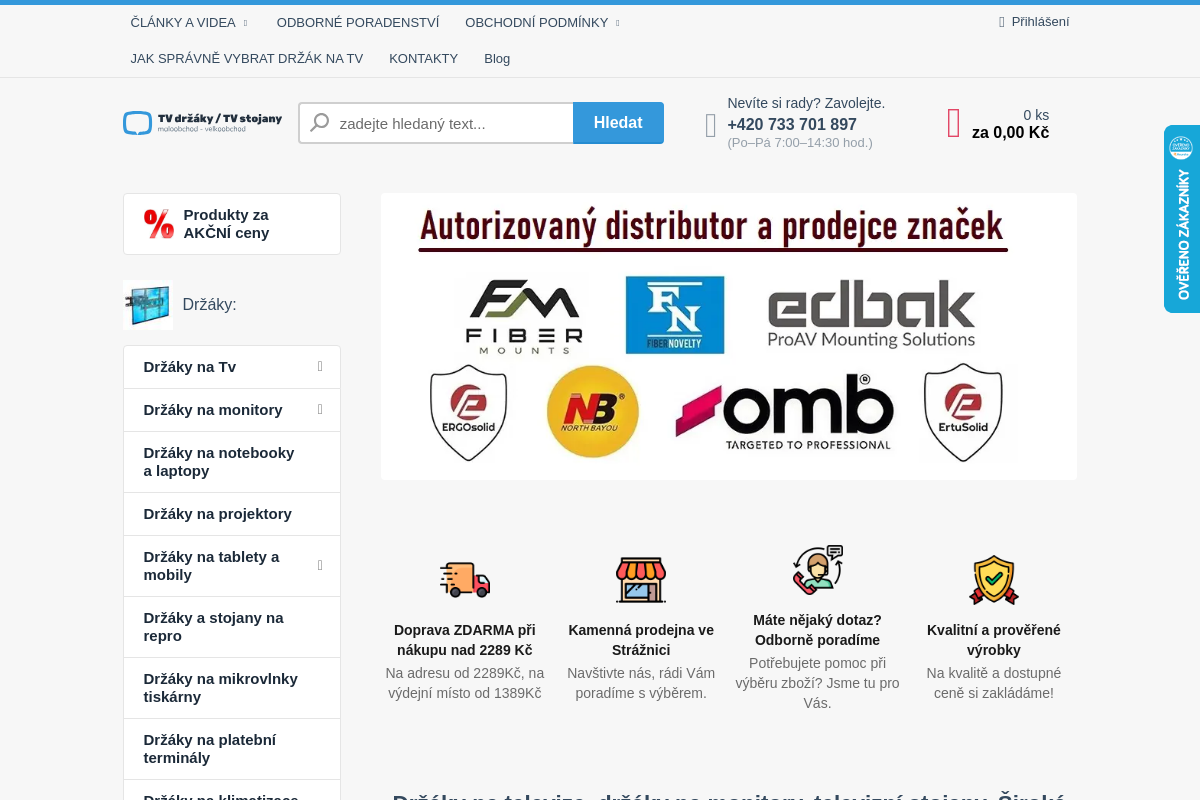Expand the Držáky na Tv submenu arrow
Screen dimensions: 1200x800
320,367
